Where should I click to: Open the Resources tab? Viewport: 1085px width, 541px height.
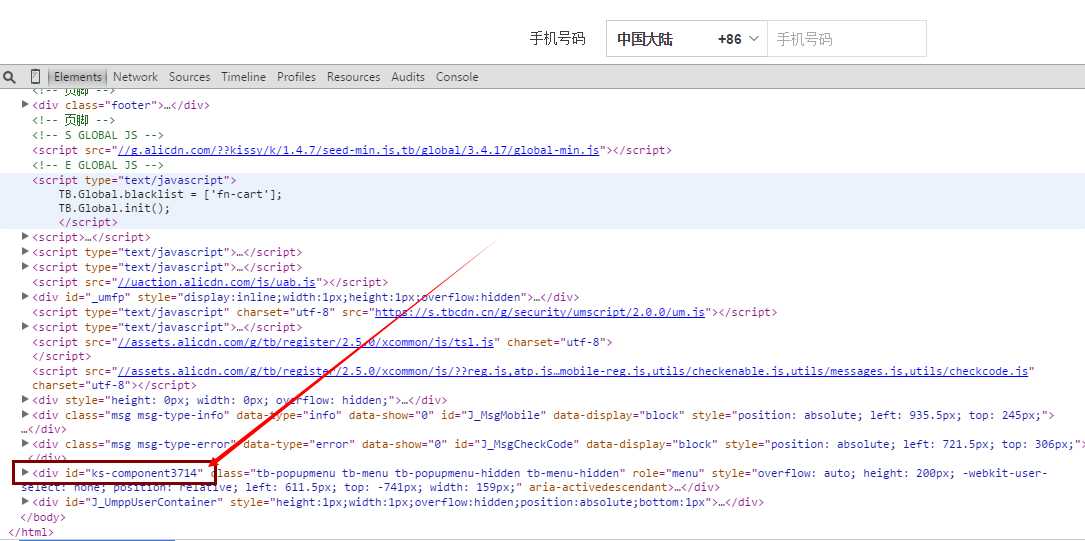click(354, 77)
